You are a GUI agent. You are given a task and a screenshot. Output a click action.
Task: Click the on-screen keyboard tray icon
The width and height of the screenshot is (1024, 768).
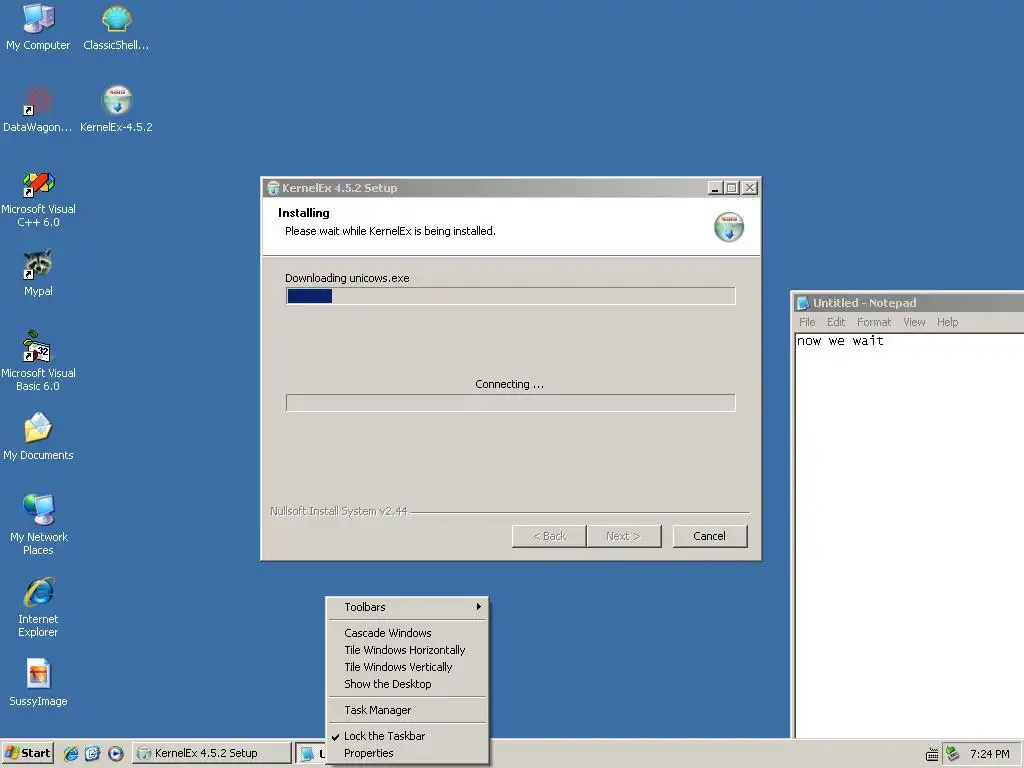pos(932,754)
